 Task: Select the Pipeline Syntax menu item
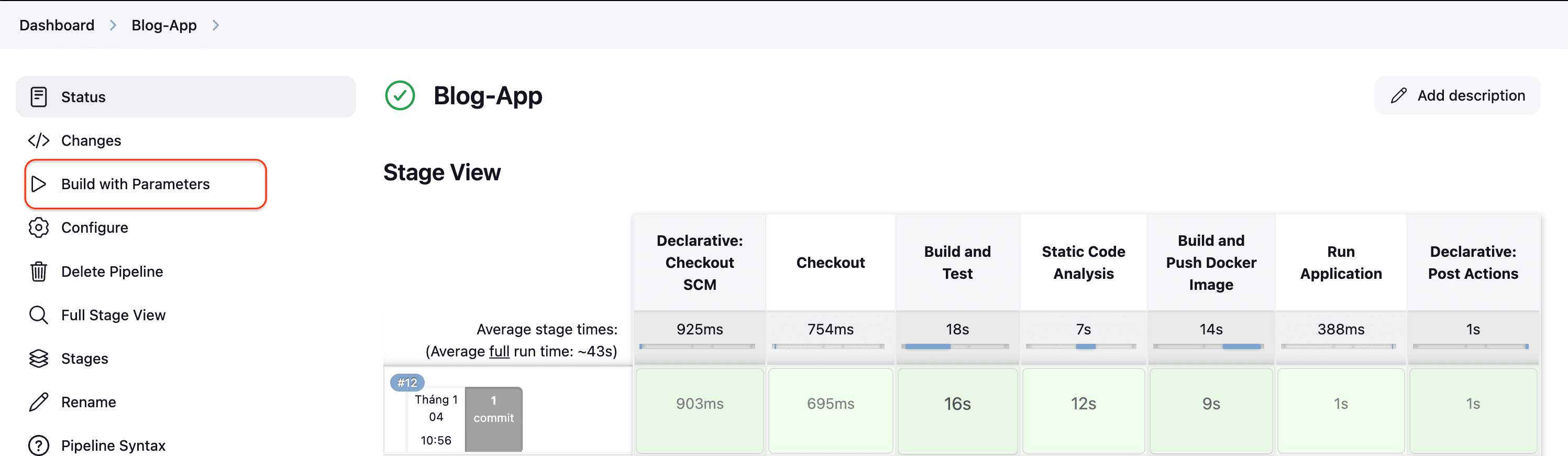pos(113,446)
